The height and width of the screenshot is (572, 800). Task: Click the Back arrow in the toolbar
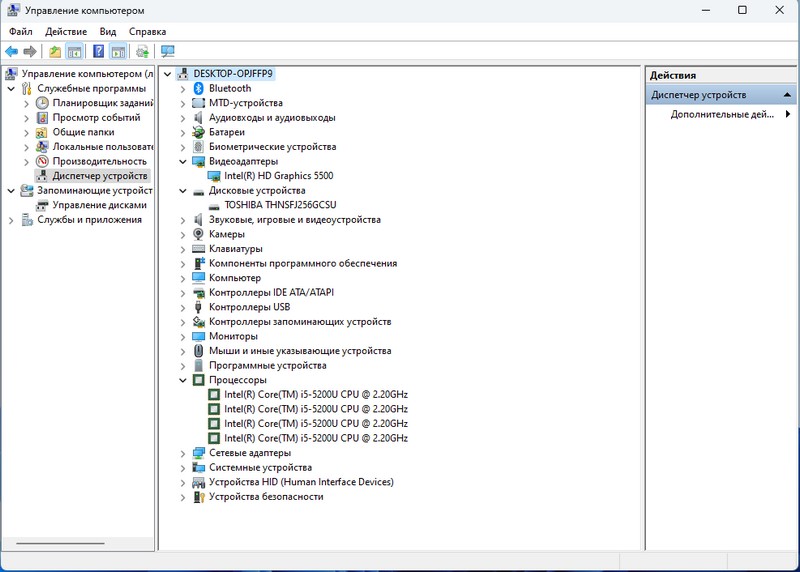(11, 52)
